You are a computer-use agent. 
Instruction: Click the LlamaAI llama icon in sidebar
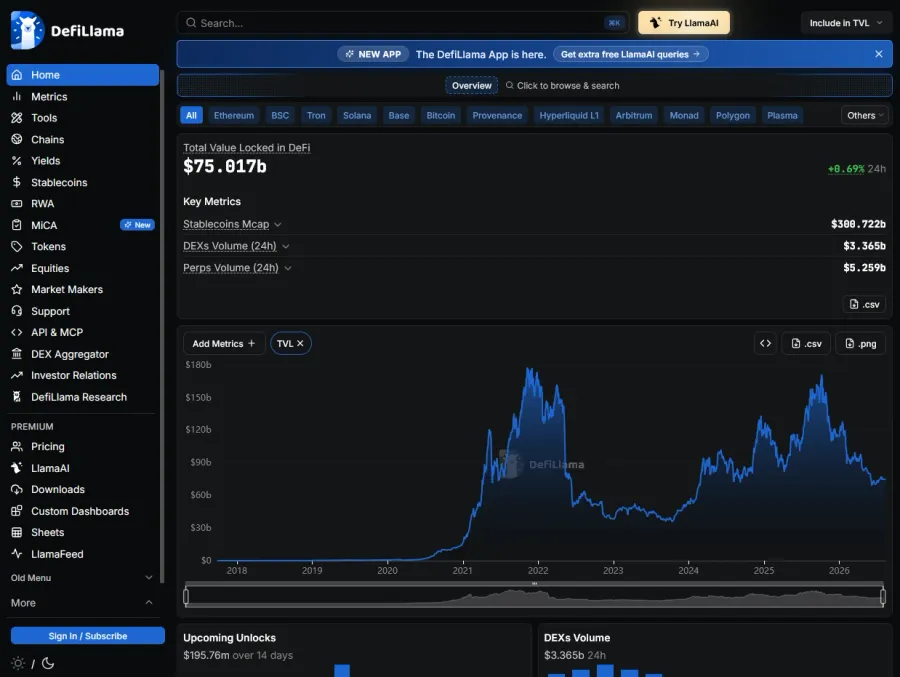coord(17,468)
